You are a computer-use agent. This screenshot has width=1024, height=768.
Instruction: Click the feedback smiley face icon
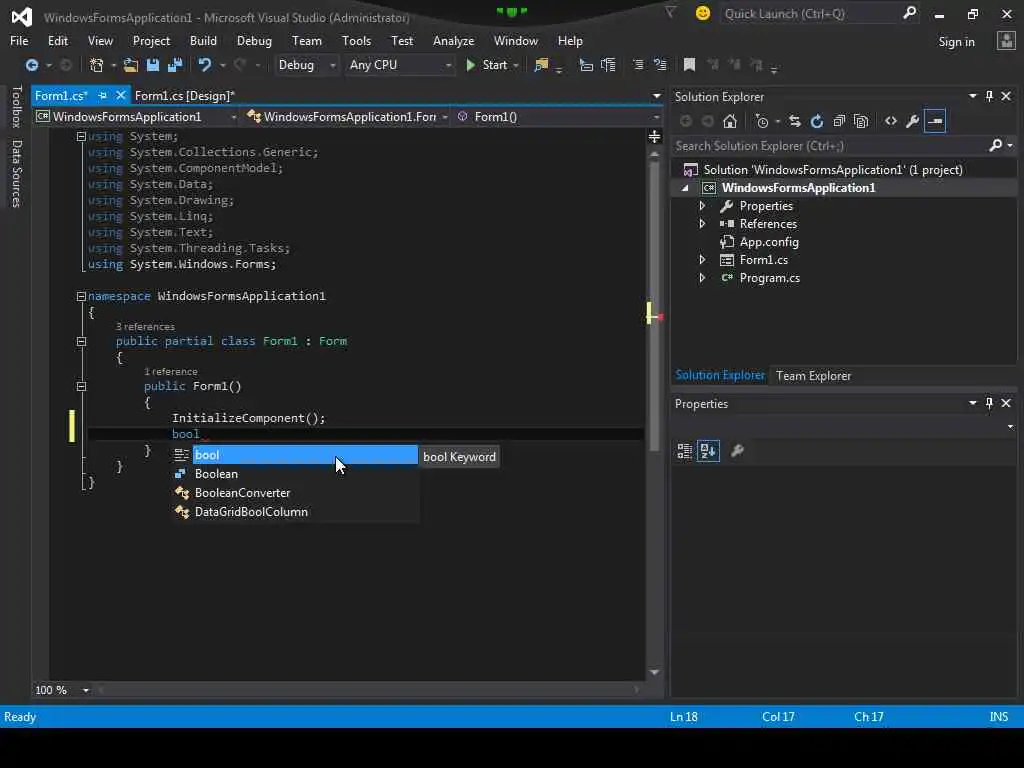tap(703, 13)
